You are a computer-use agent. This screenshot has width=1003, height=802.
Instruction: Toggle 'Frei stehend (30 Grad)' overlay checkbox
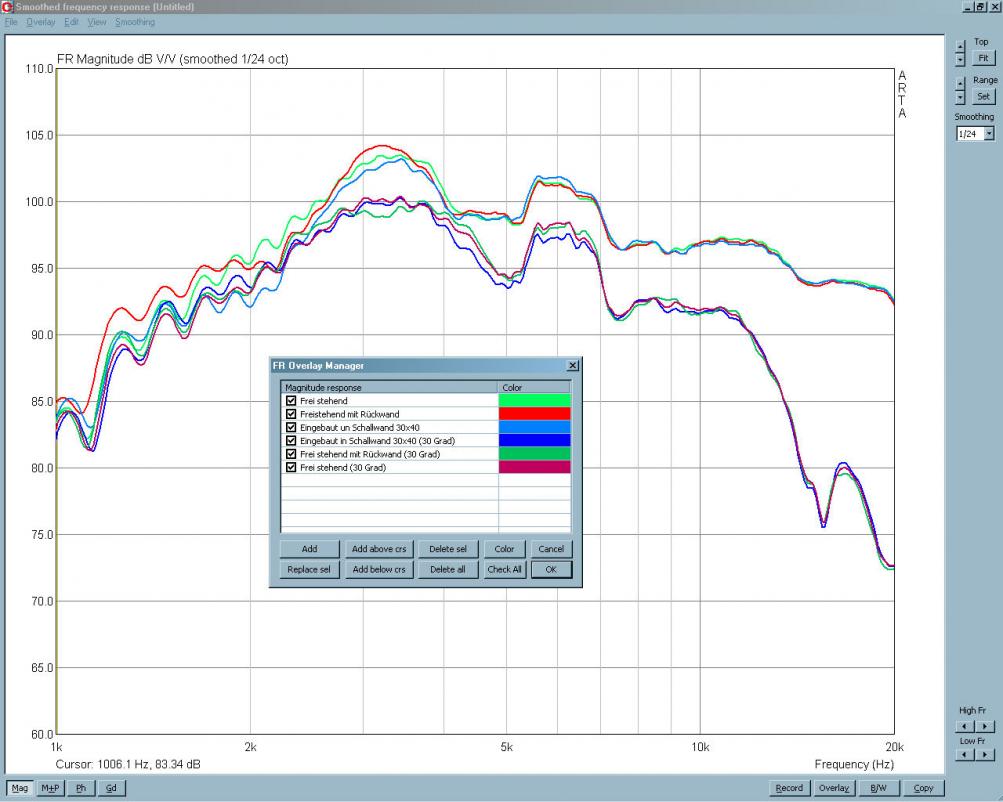point(291,468)
